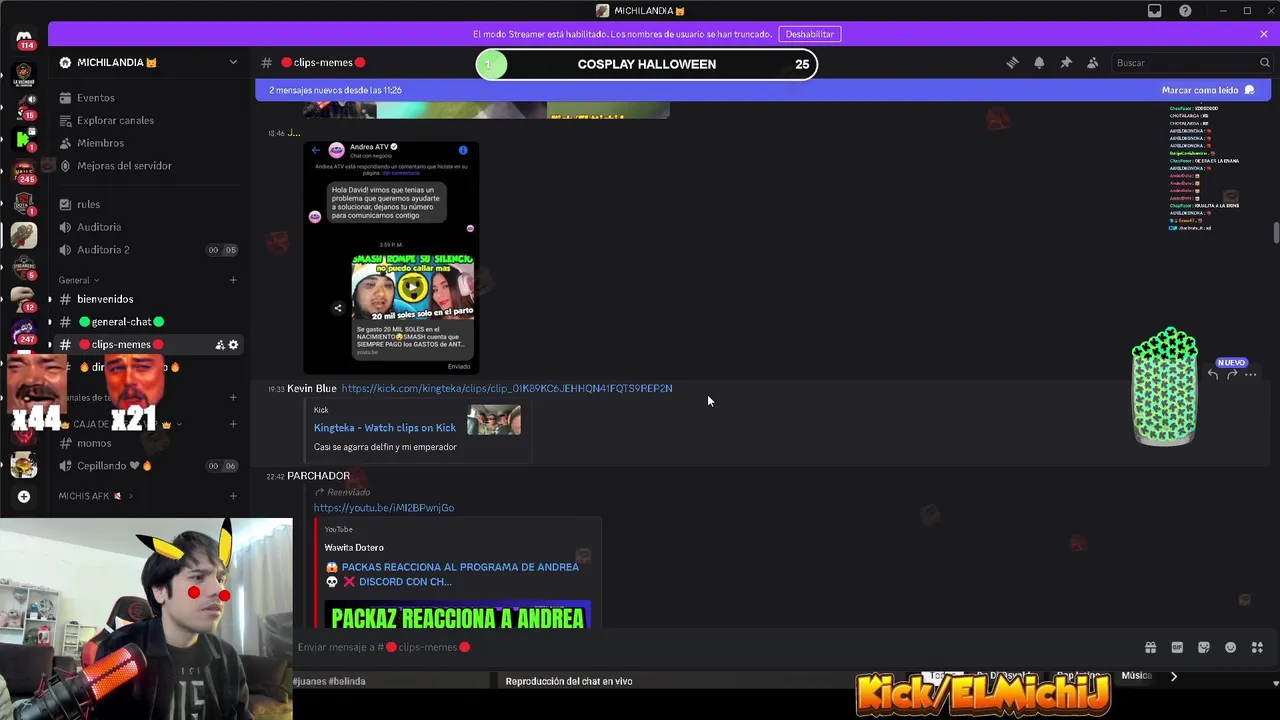Add a channel to CAJA DE category
The width and height of the screenshot is (1280, 720).
point(233,424)
